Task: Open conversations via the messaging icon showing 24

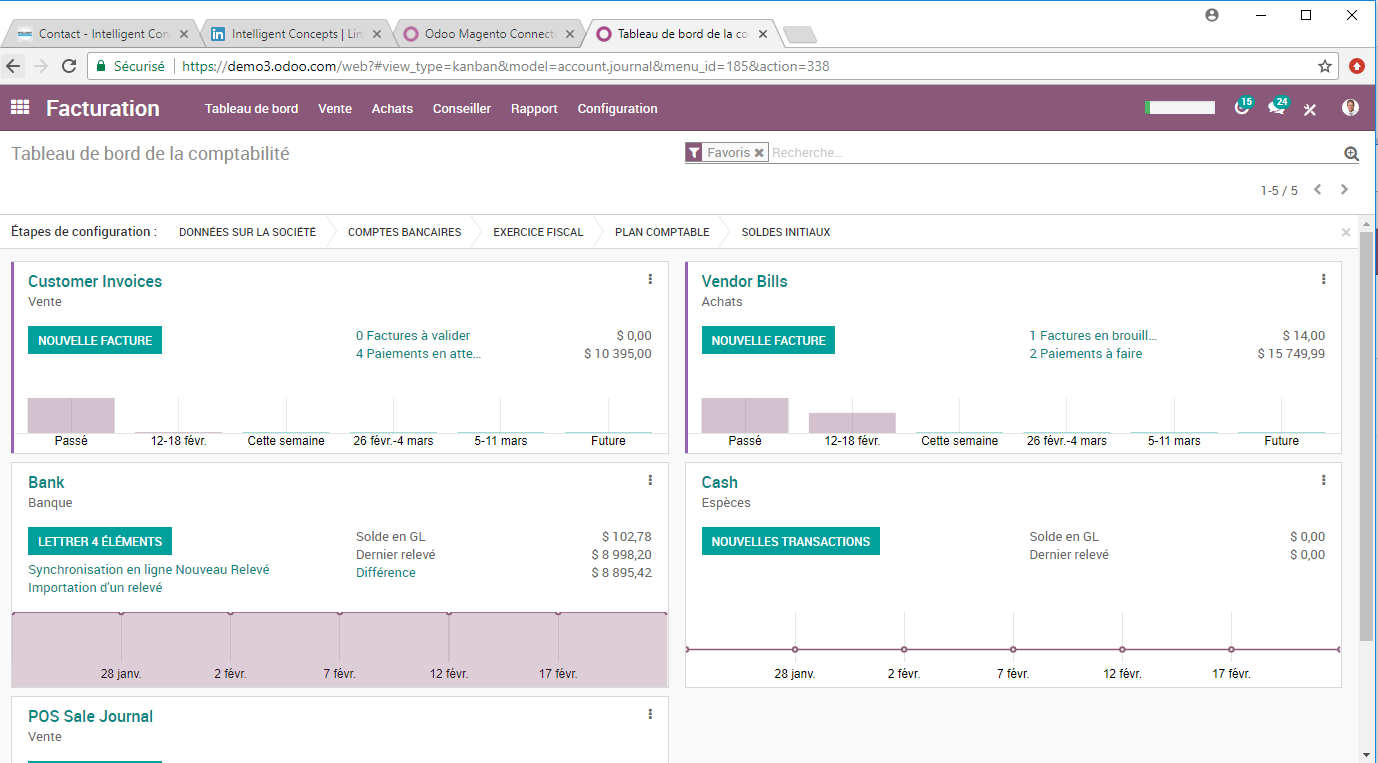Action: (1277, 108)
